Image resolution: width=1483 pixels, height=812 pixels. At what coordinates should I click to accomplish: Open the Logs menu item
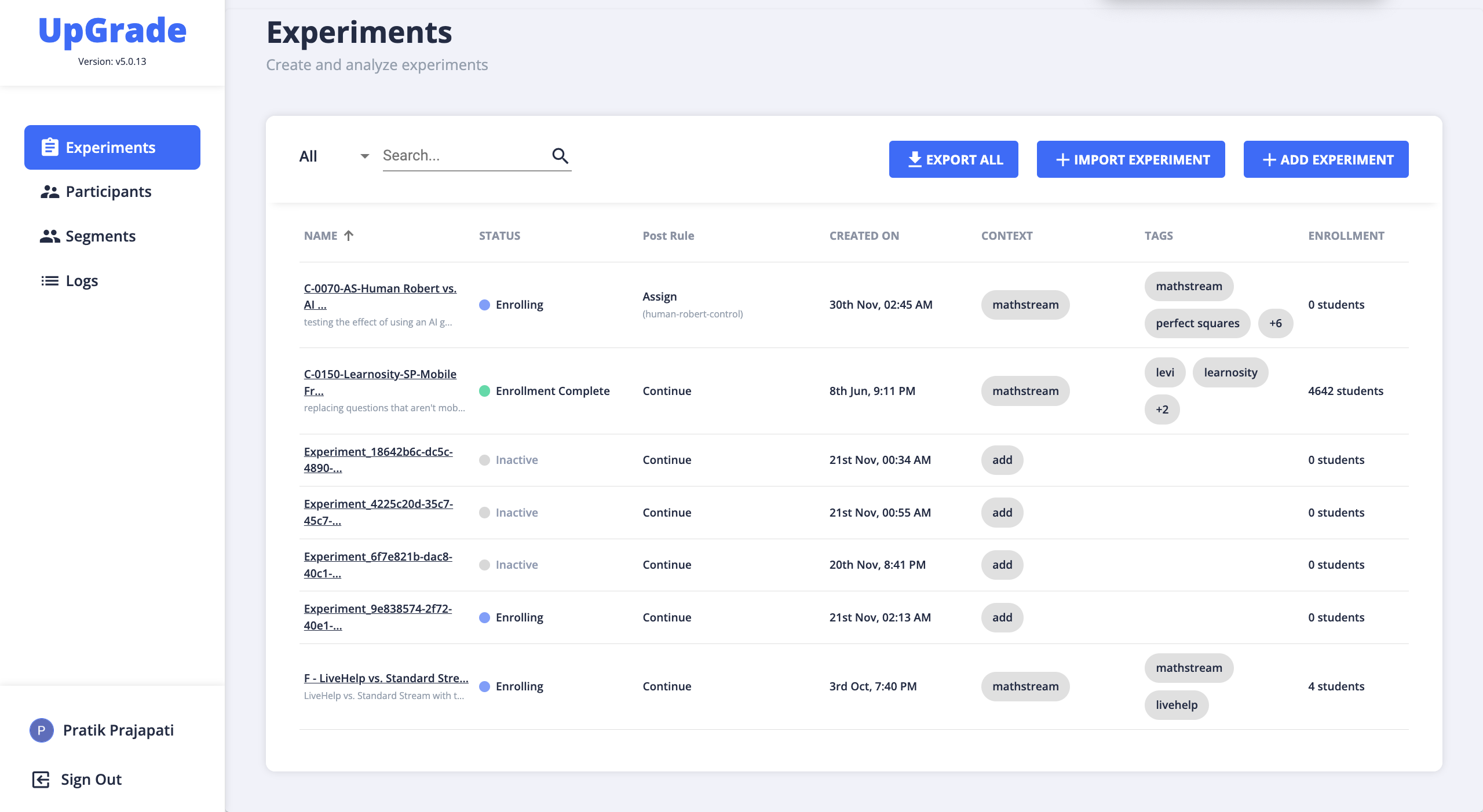(x=82, y=281)
